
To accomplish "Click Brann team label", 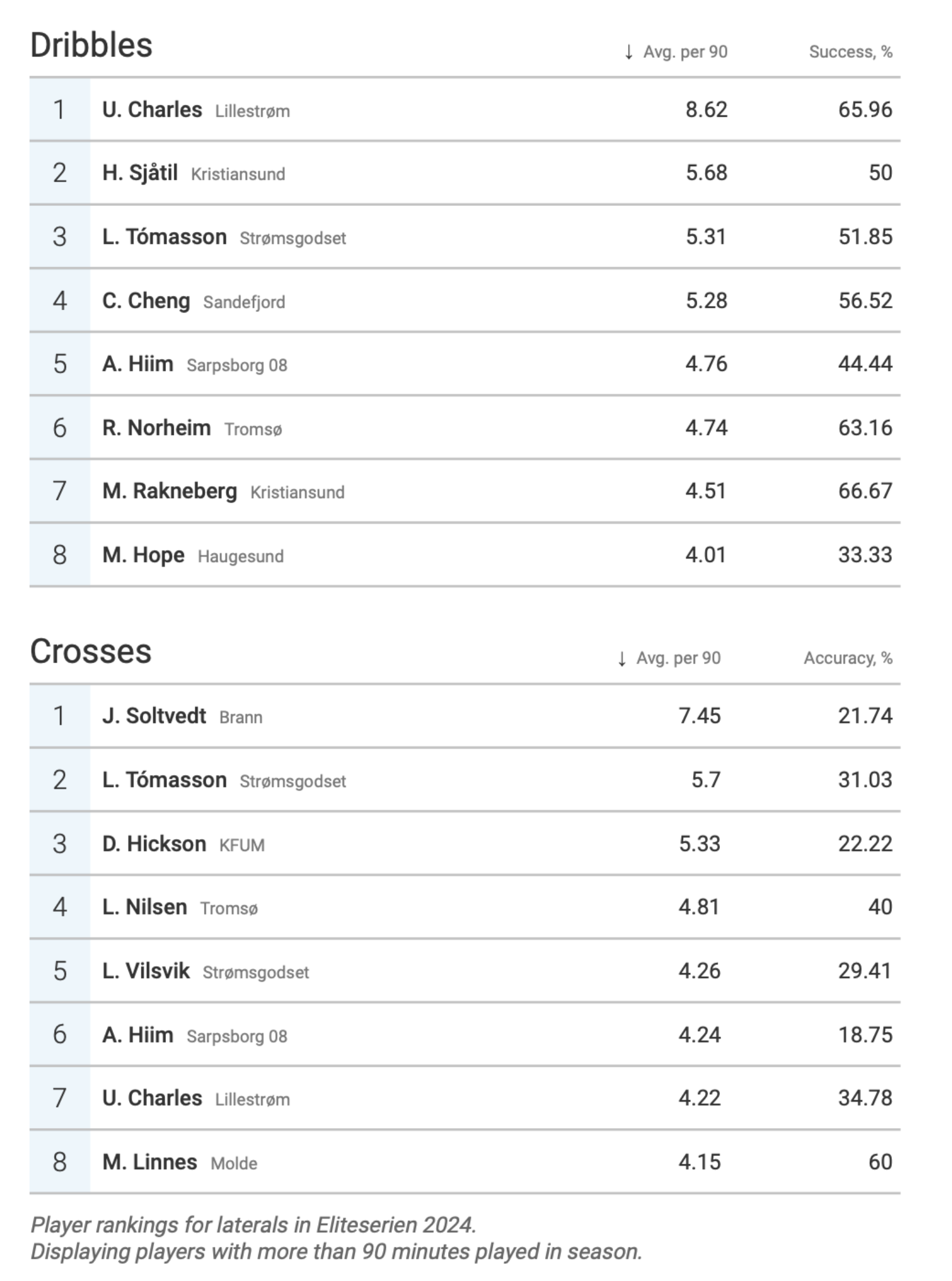I will coord(241,717).
